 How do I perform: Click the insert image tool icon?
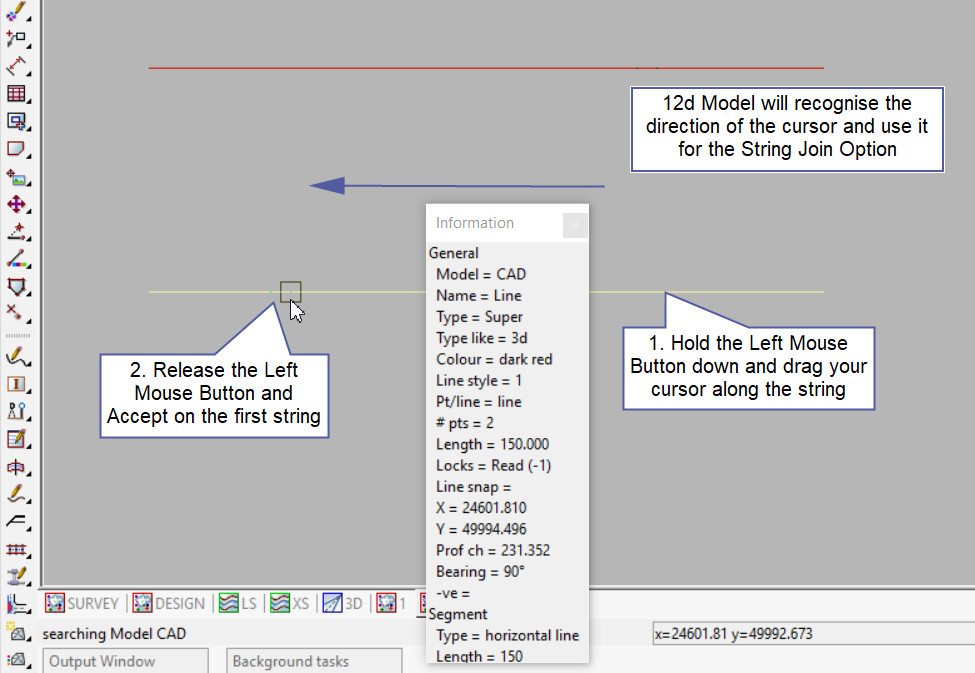[x=16, y=177]
